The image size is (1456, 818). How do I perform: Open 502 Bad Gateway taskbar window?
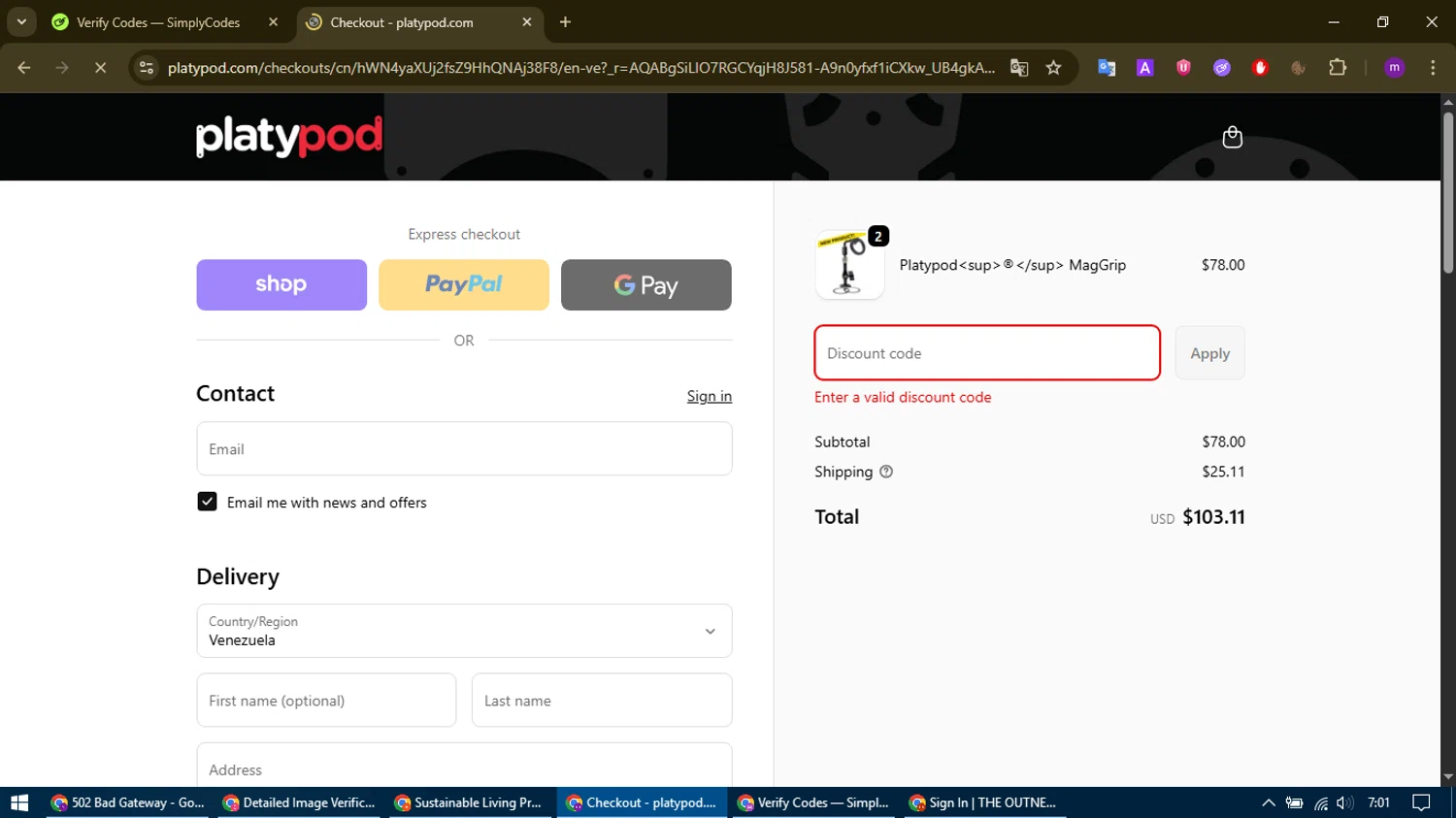(x=128, y=802)
